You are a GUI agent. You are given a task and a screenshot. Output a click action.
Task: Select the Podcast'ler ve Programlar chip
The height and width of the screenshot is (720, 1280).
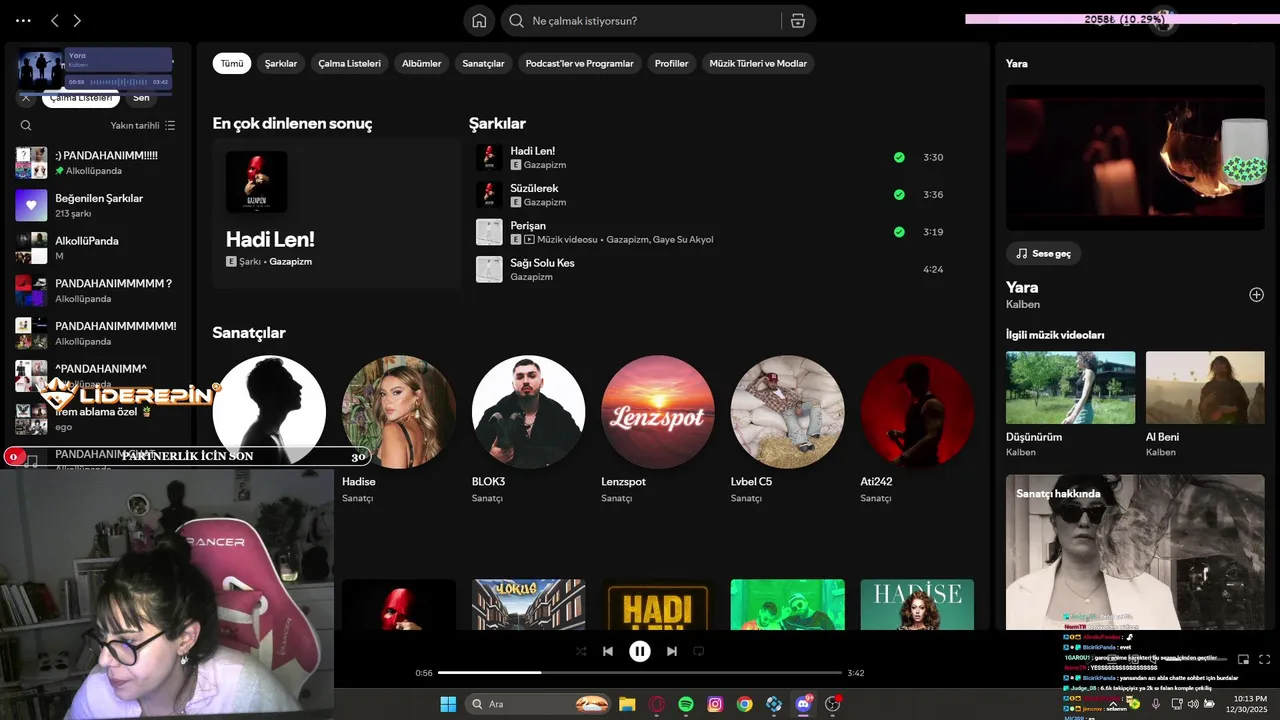coord(579,63)
